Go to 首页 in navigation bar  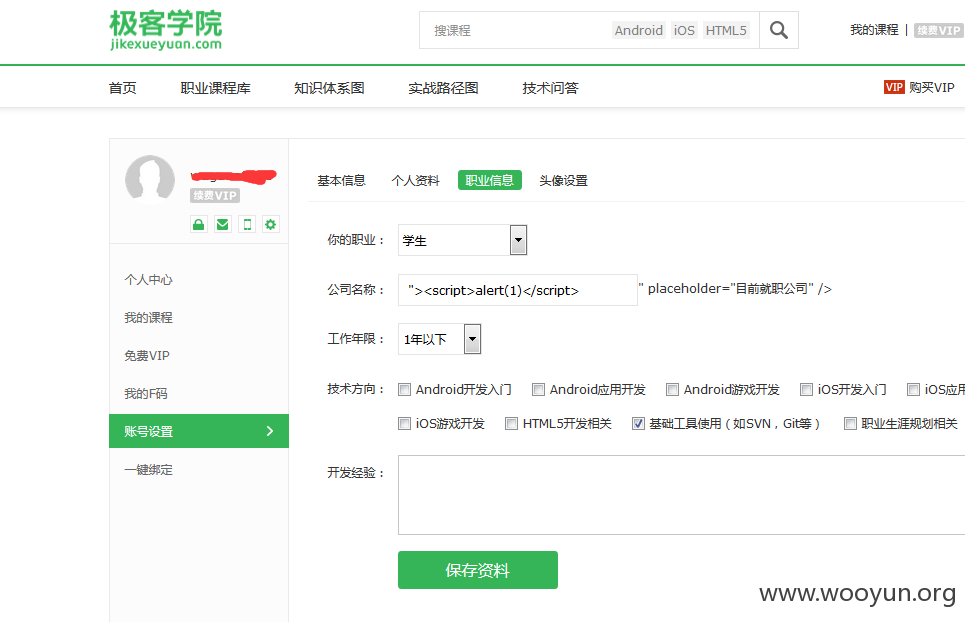pyautogui.click(x=122, y=88)
